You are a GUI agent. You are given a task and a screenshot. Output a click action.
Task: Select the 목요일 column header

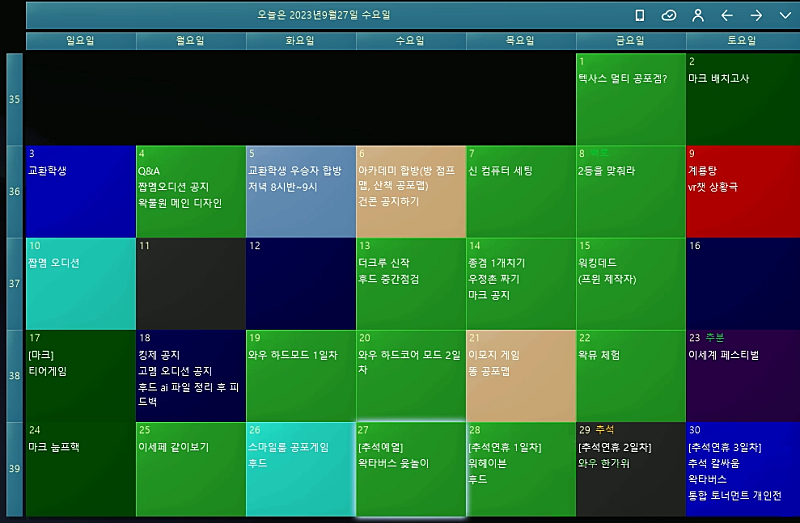(x=521, y=41)
